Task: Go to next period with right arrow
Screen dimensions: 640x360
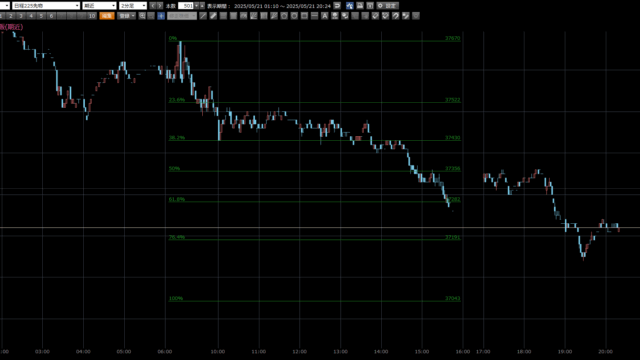Action: point(160,6)
